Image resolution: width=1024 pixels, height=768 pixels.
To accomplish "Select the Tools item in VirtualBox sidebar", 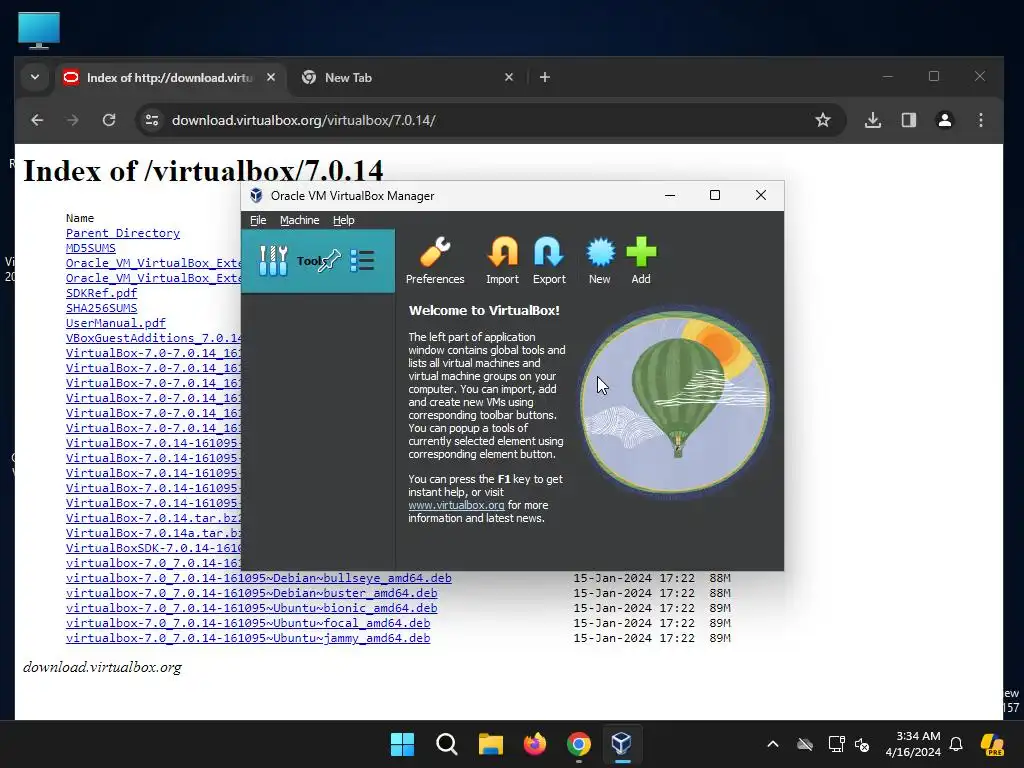I will [x=318, y=261].
